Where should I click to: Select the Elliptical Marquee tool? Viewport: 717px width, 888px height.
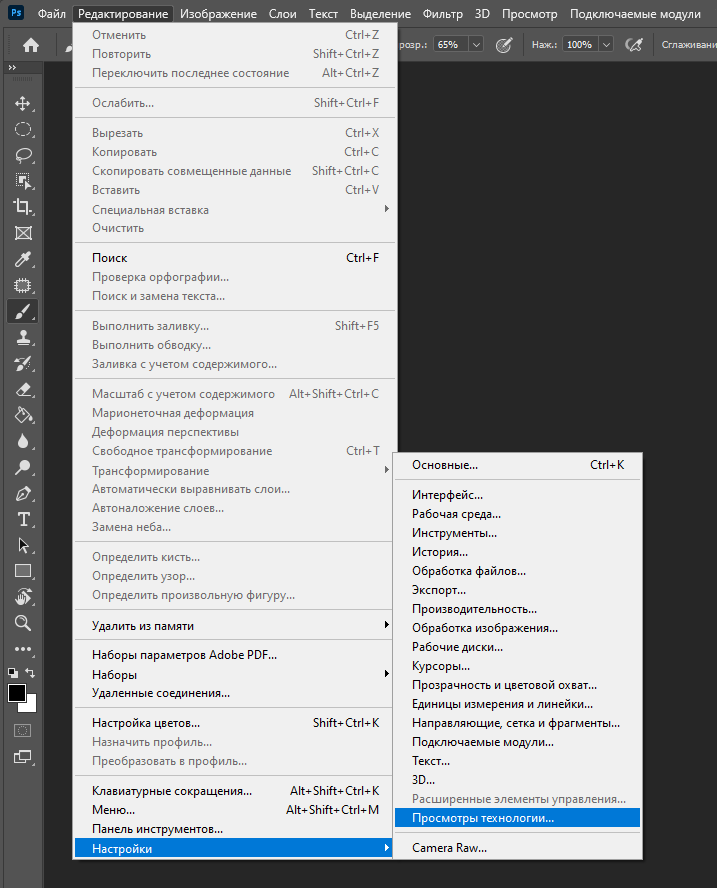pos(23,130)
